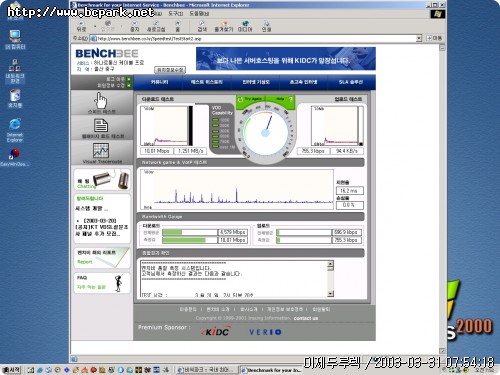Screen dimensions: 500x375
Task: Click the "10.01 Mbps" download speed value
Action: point(156,151)
